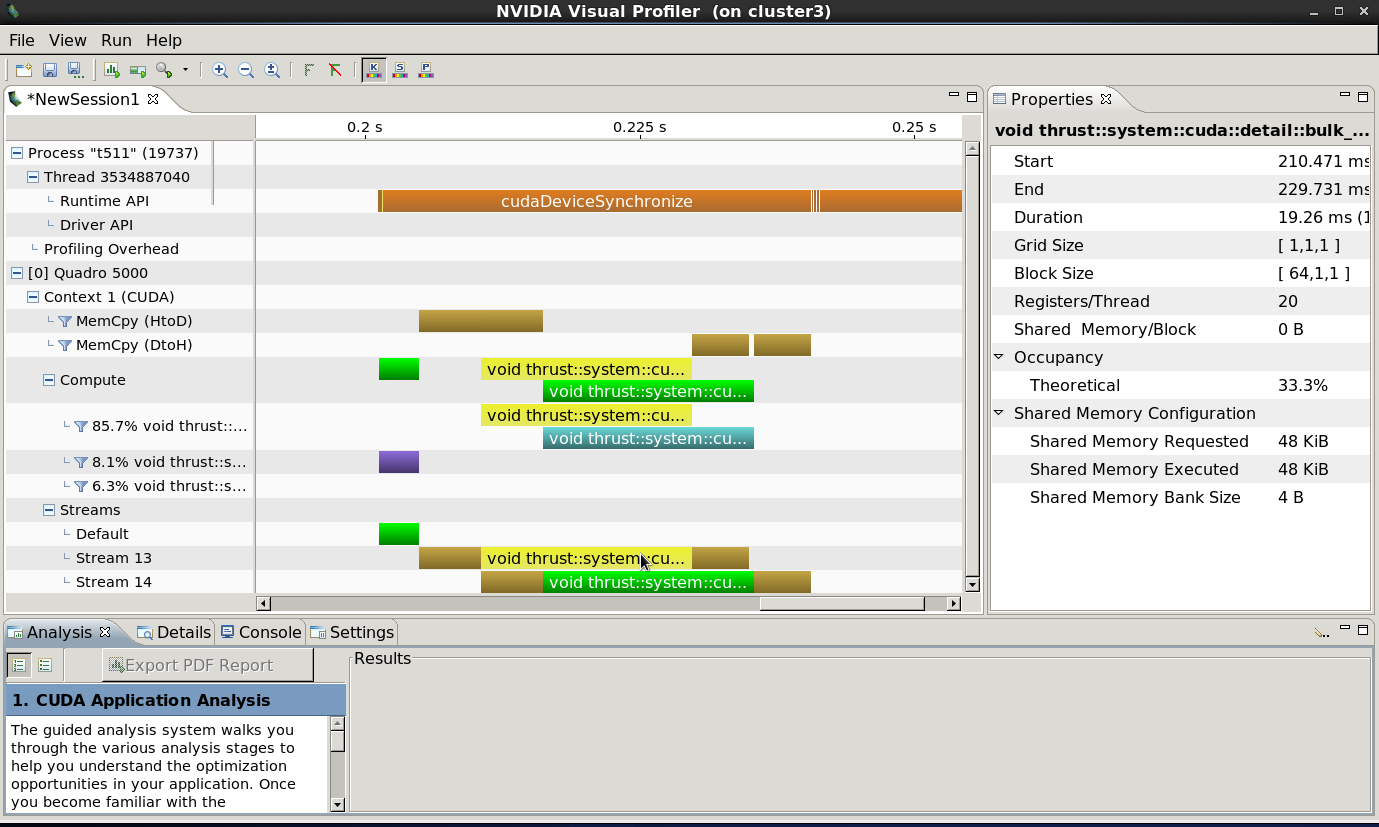Maximize the Properties view

[x=1363, y=97]
